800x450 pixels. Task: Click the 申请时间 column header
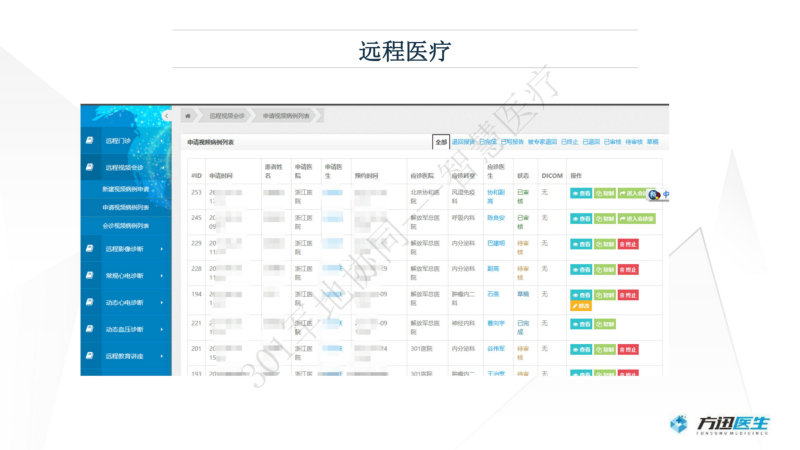221,176
